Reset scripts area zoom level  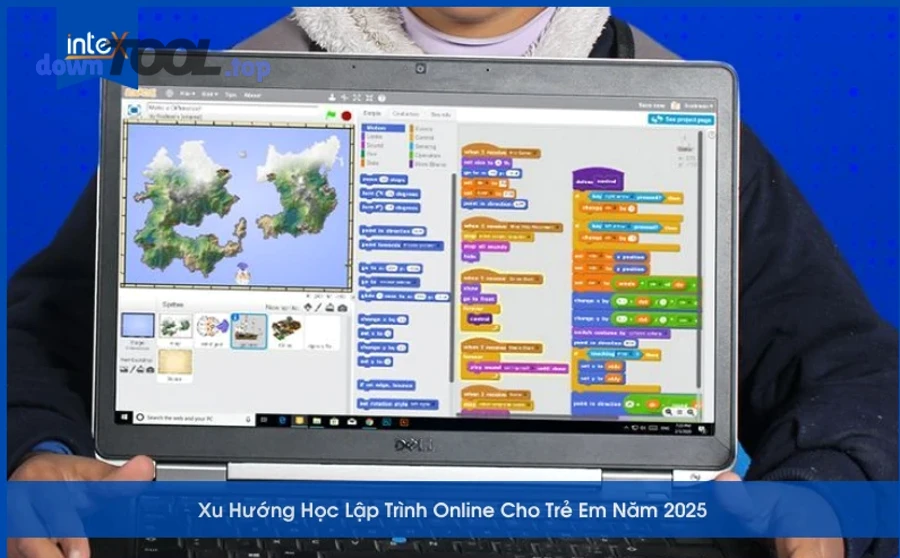pos(680,412)
